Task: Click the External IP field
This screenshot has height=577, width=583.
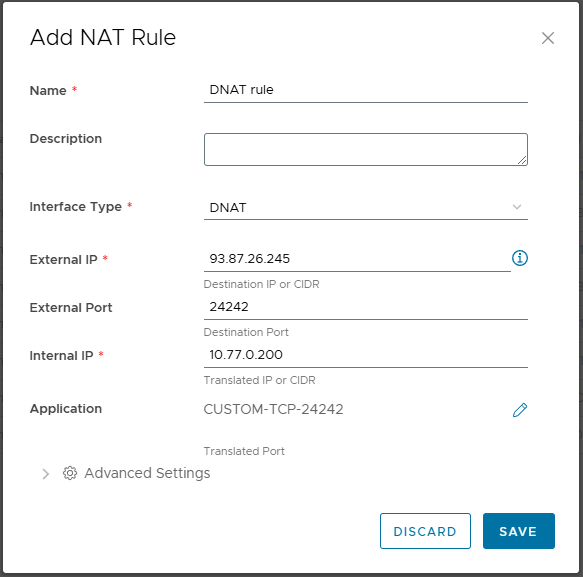Action: [x=357, y=259]
